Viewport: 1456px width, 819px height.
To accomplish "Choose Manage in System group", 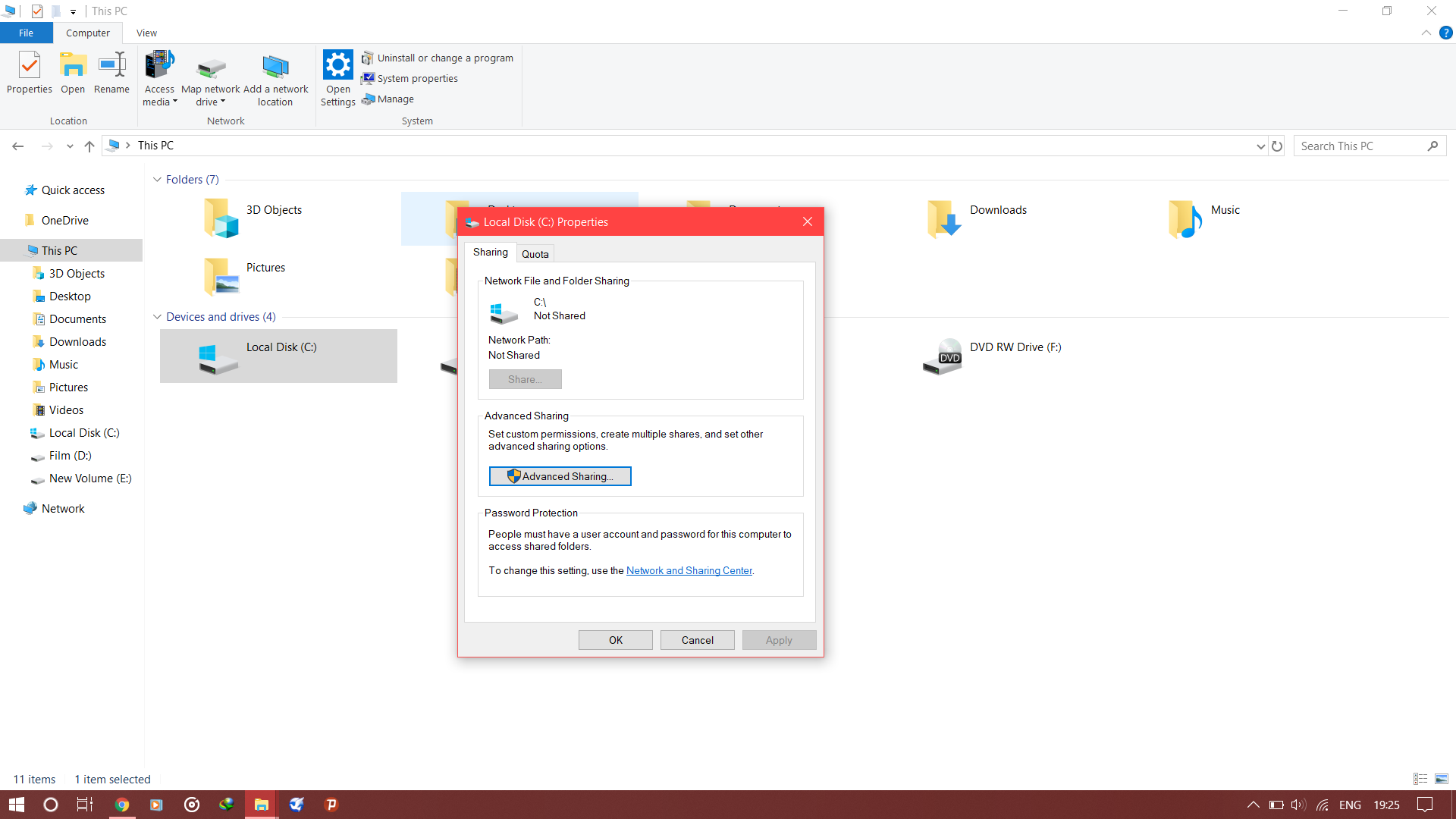I will (388, 99).
